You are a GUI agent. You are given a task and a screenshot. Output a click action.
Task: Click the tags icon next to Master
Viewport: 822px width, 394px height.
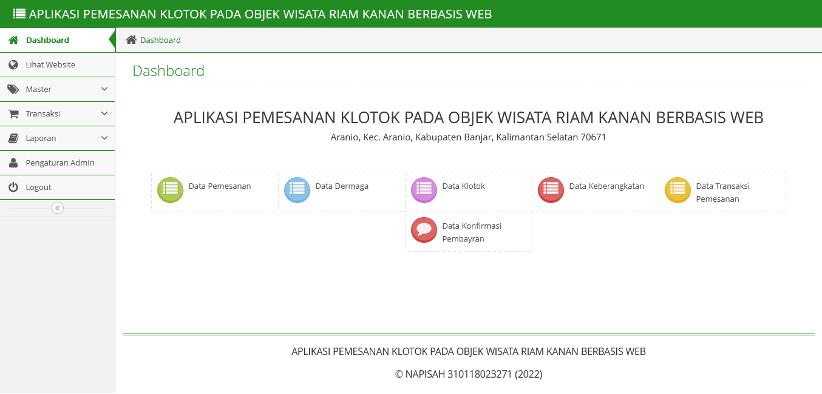[14, 89]
